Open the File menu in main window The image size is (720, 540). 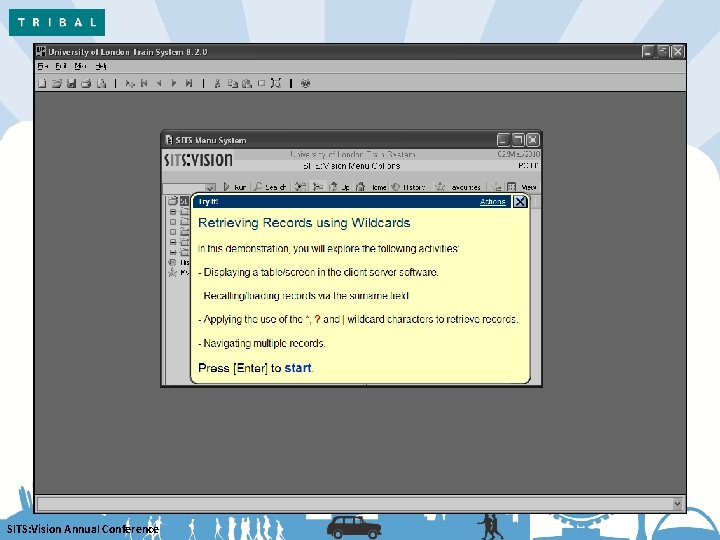pos(43,67)
